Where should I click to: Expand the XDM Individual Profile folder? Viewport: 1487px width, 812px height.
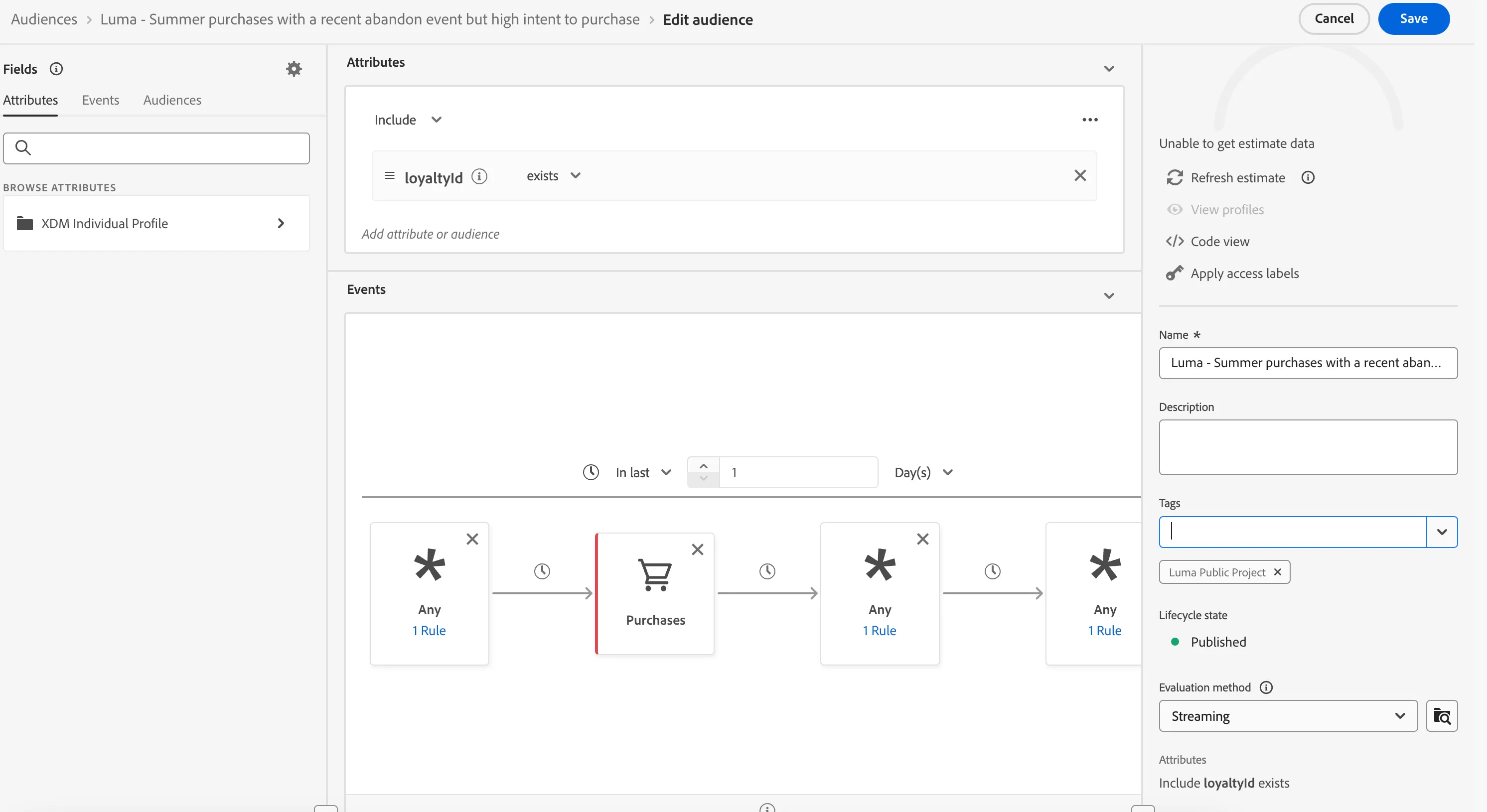click(156, 223)
